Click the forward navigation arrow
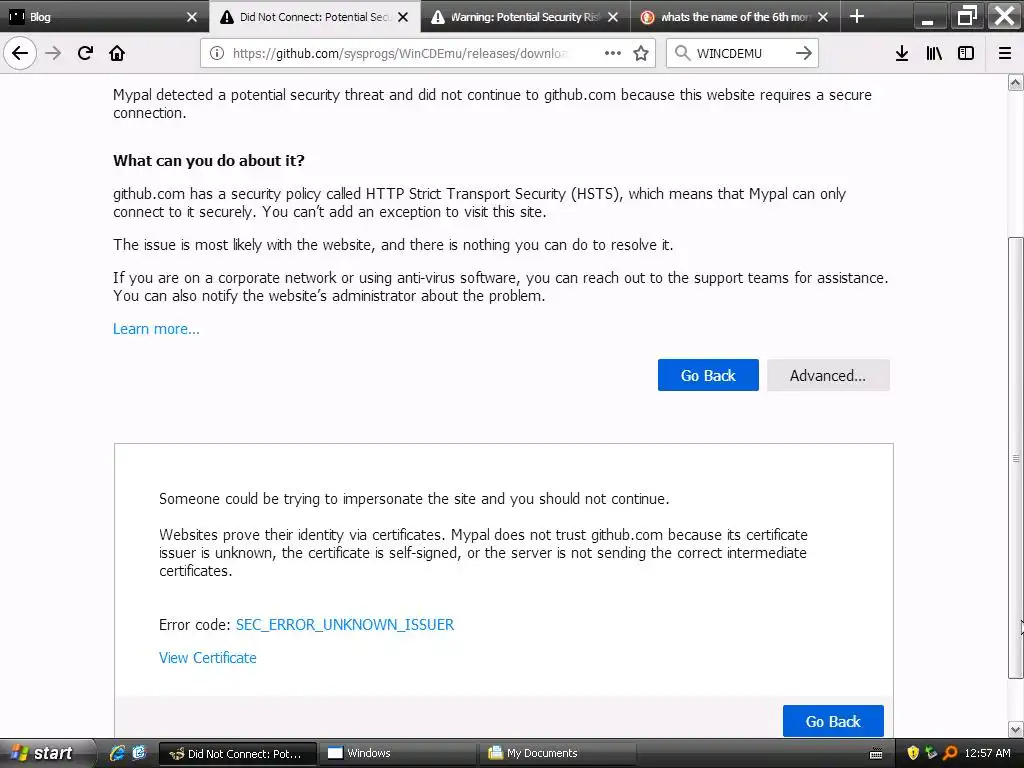 pyautogui.click(x=53, y=53)
